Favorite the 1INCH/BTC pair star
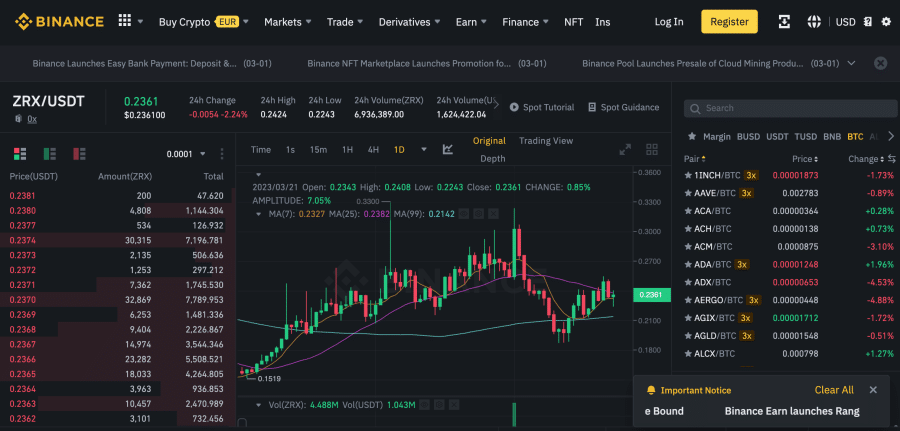The height and width of the screenshot is (431, 900). [688, 175]
